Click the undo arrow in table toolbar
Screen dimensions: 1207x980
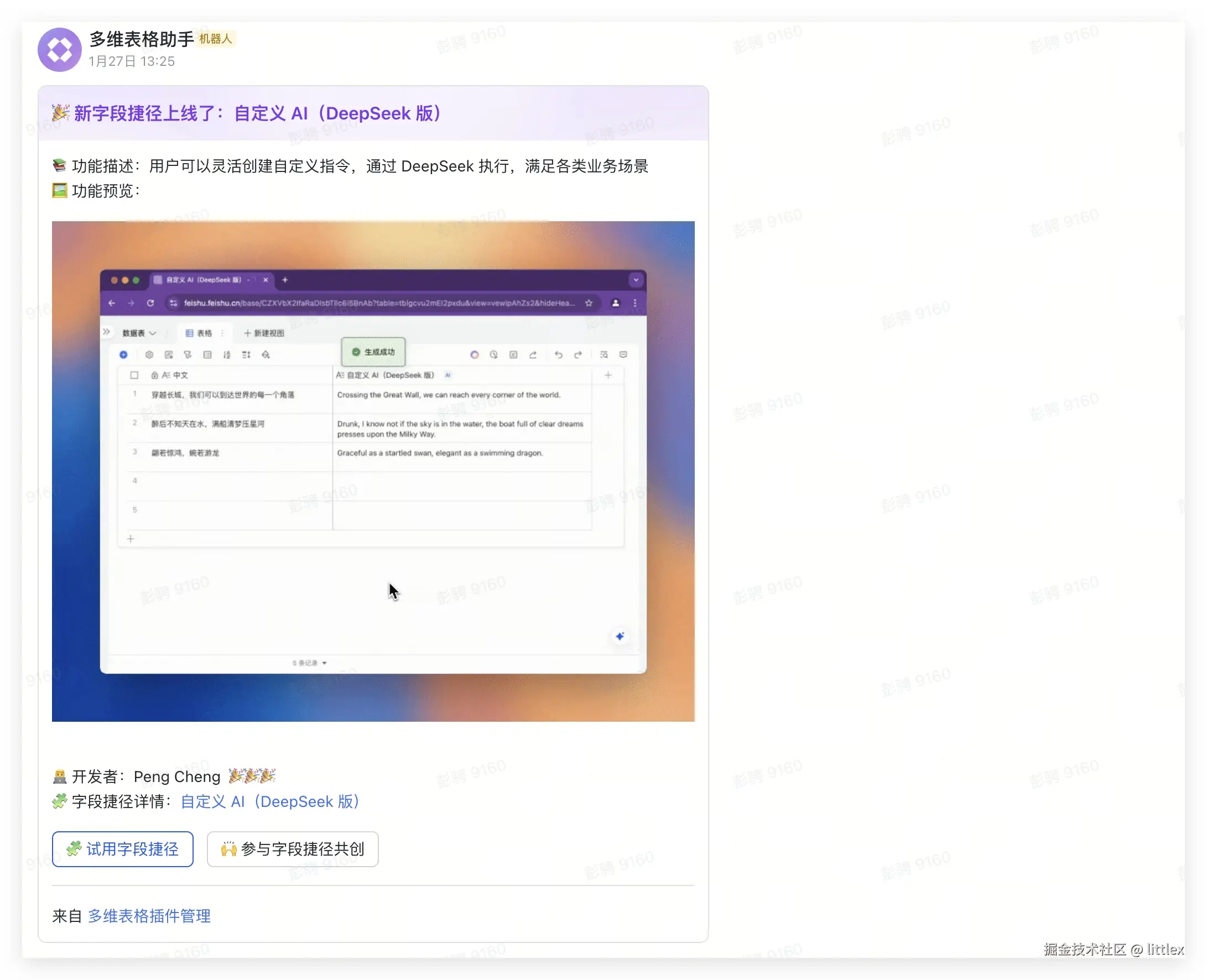point(558,355)
